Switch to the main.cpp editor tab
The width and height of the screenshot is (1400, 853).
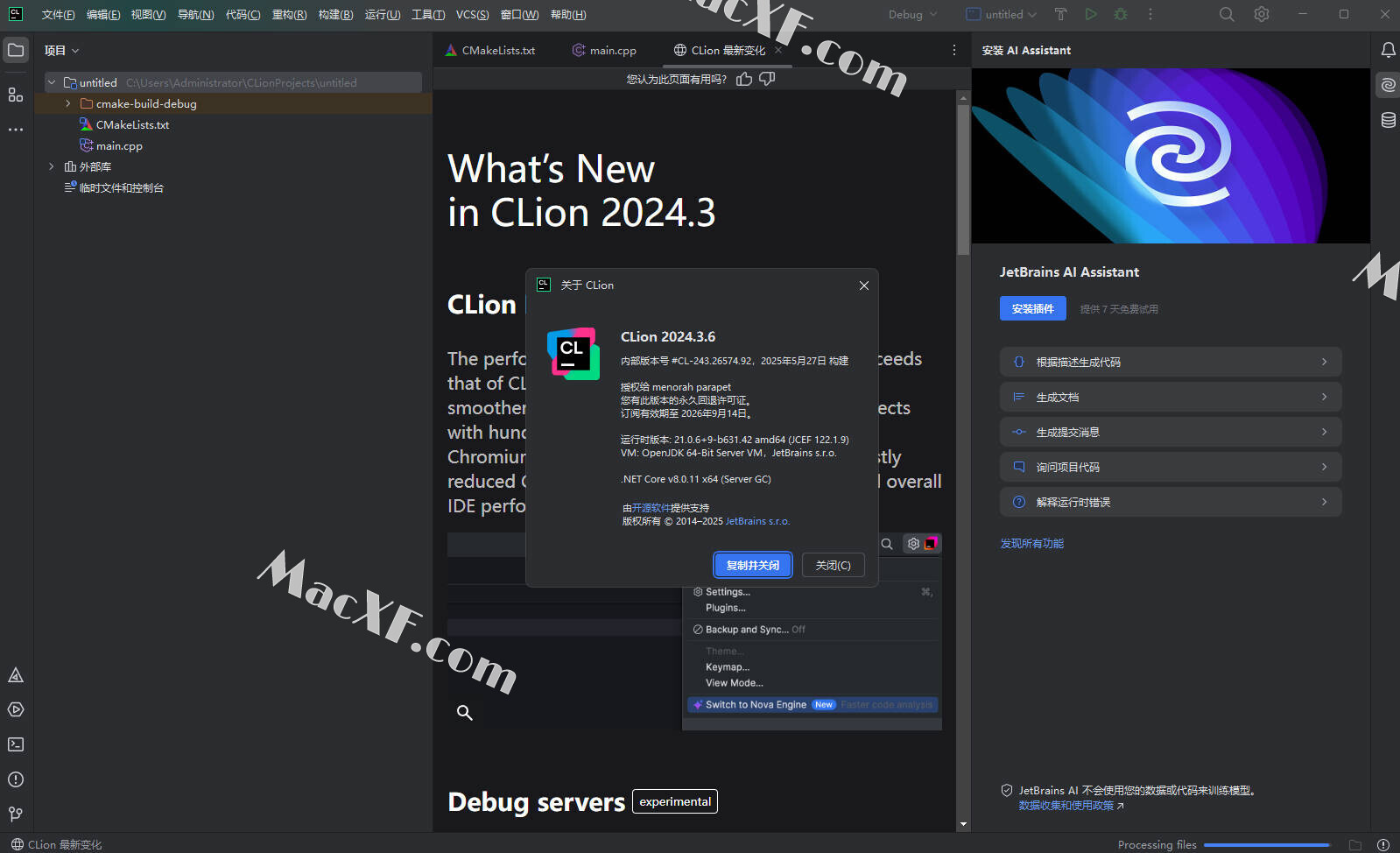[604, 50]
